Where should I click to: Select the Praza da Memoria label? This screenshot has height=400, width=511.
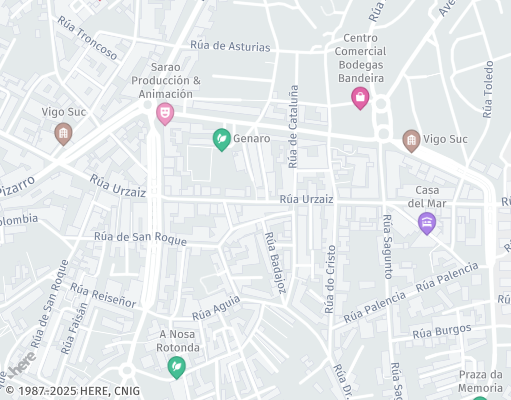[480, 381]
